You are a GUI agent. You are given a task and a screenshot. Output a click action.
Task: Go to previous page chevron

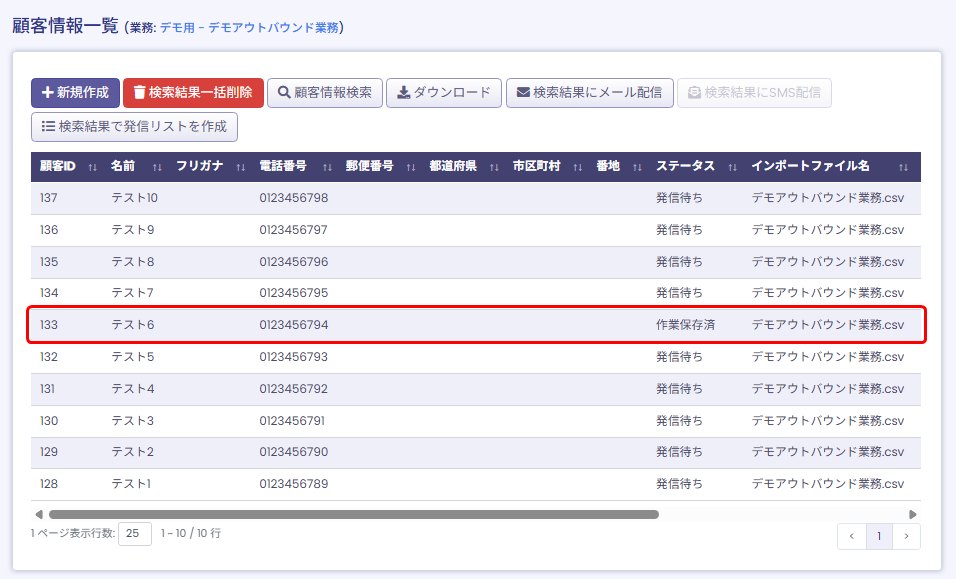(x=852, y=537)
